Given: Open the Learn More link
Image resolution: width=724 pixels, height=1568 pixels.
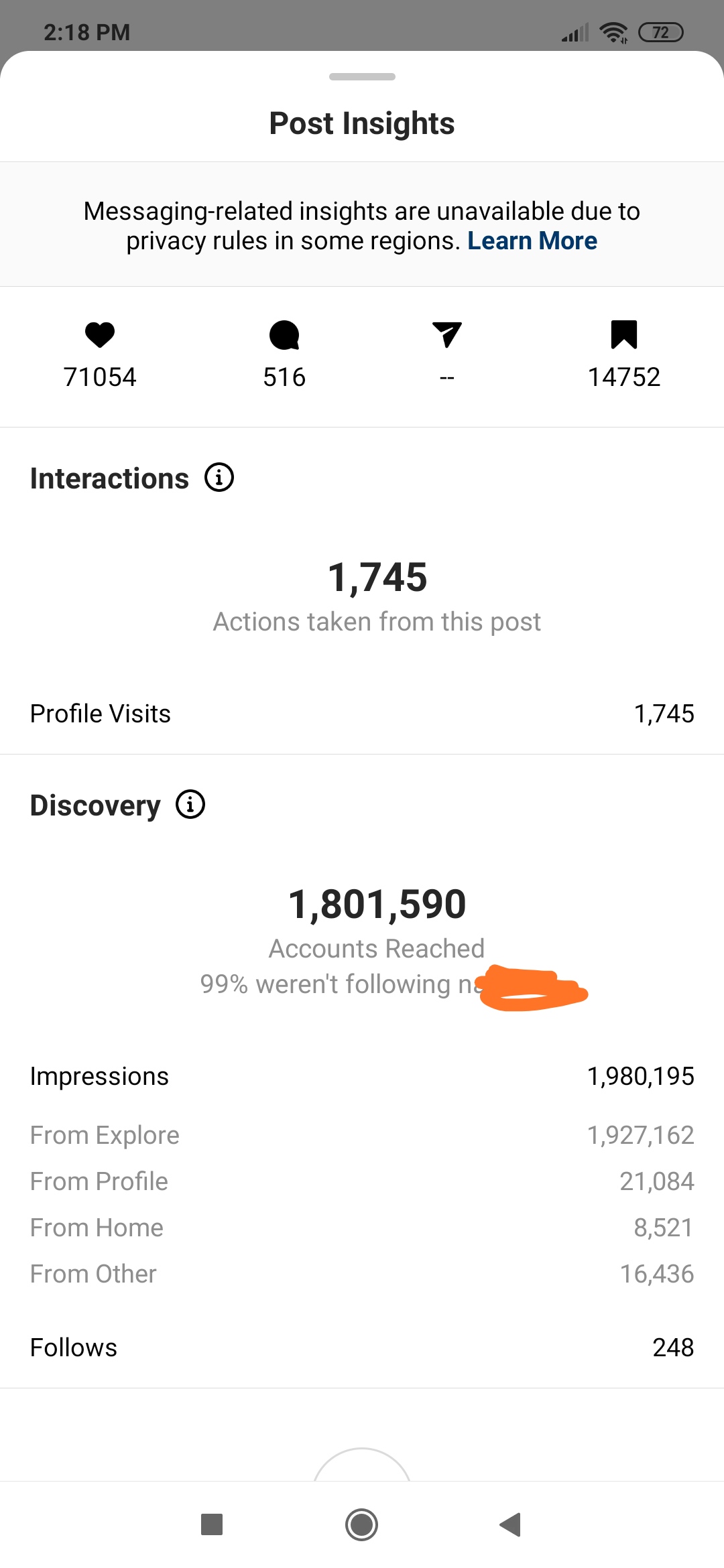Looking at the screenshot, I should pos(532,241).
